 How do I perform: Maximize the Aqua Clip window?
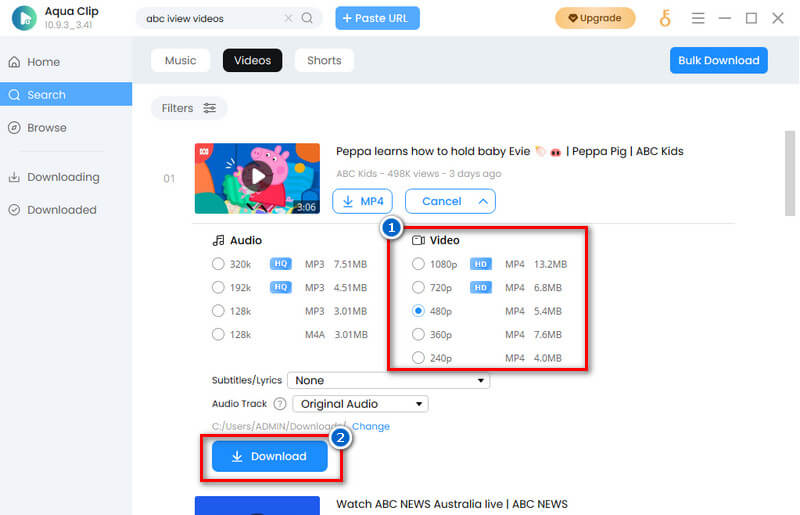pyautogui.click(x=751, y=18)
